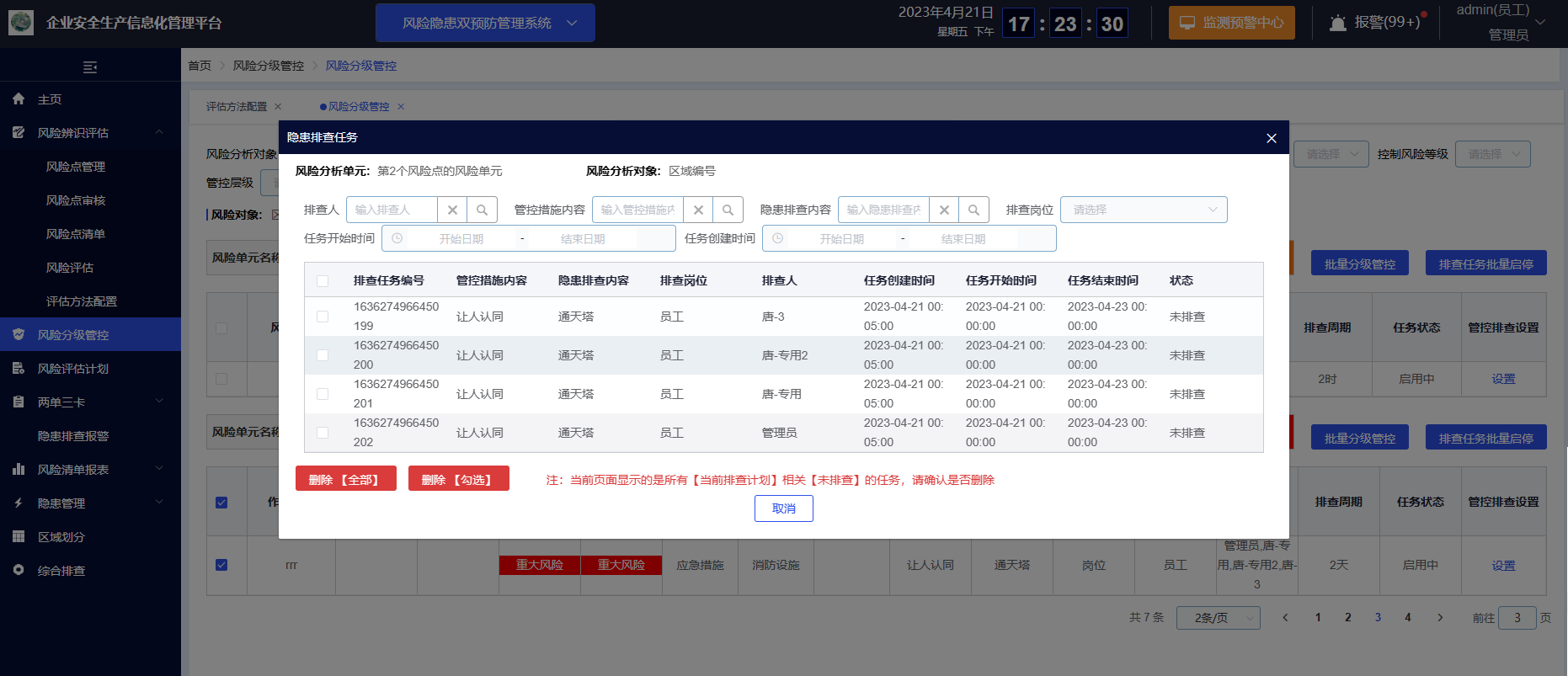
Task: Collapse the sidebar with the hamburger icon
Action: (x=90, y=67)
